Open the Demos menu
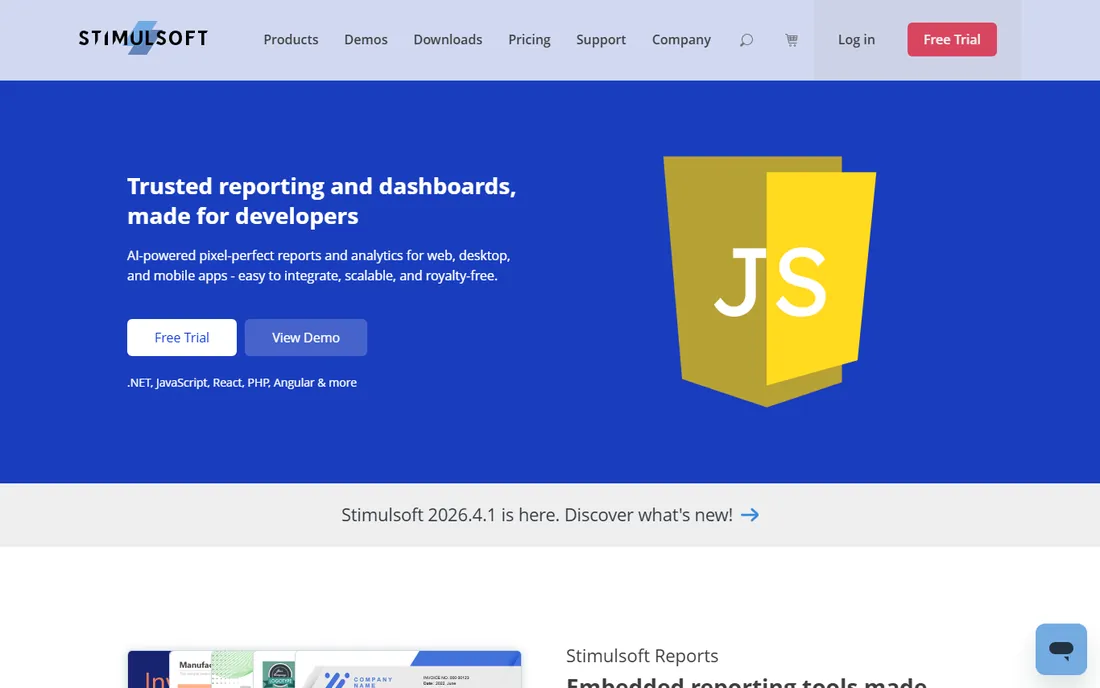Screen dimensions: 1100x688 coord(365,40)
